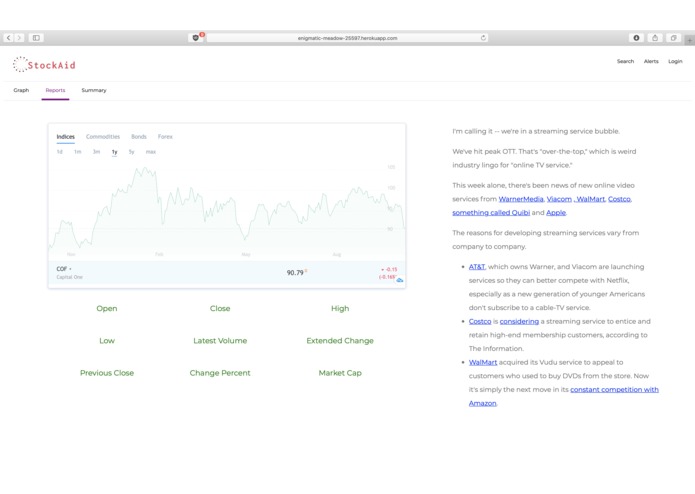Open Alerts in the top navigation

pyautogui.click(x=651, y=61)
